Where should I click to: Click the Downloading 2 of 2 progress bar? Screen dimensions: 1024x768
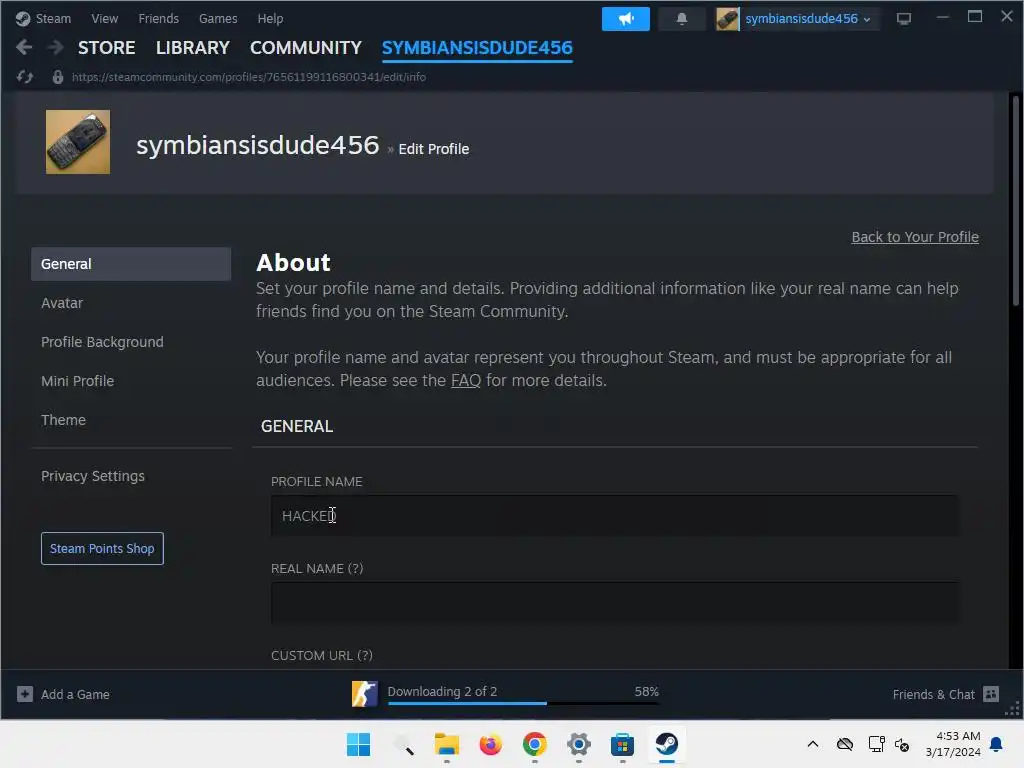pos(523,703)
